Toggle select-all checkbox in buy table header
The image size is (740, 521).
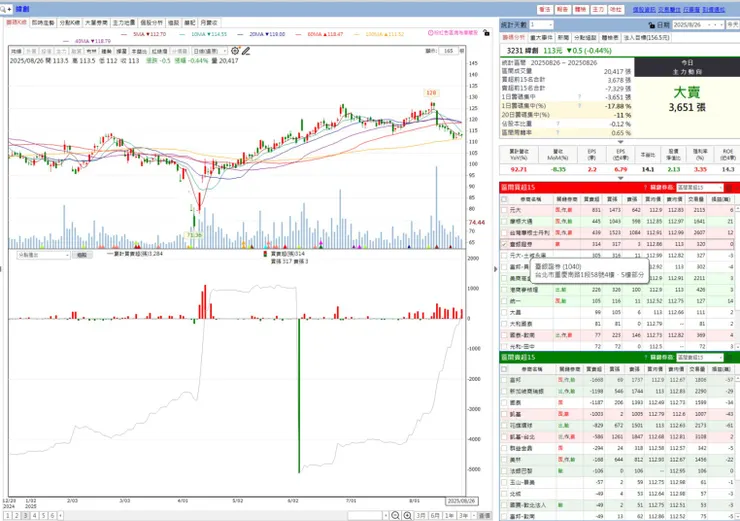(504, 199)
